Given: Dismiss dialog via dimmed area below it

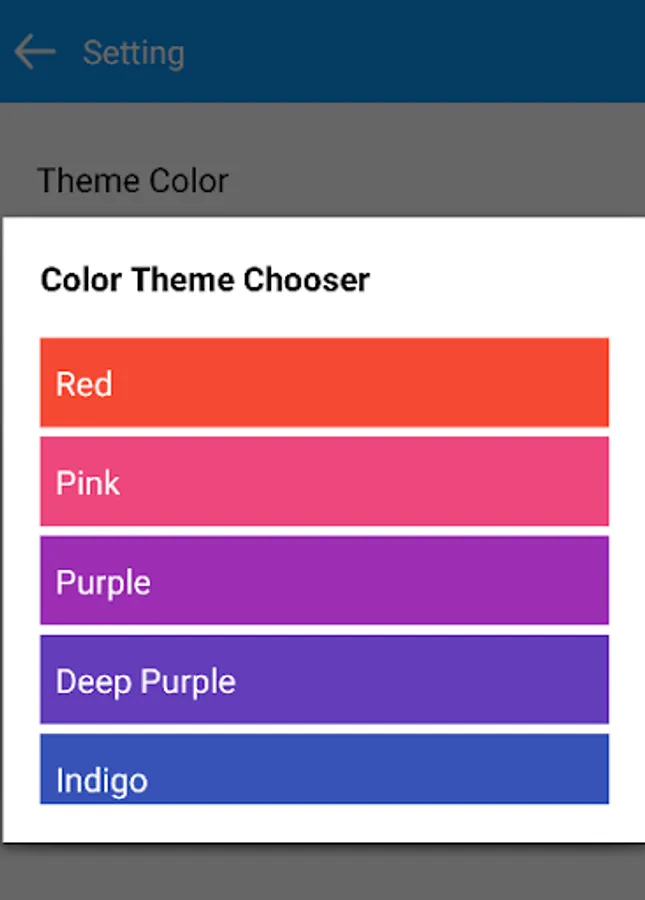Looking at the screenshot, I should pyautogui.click(x=322, y=872).
